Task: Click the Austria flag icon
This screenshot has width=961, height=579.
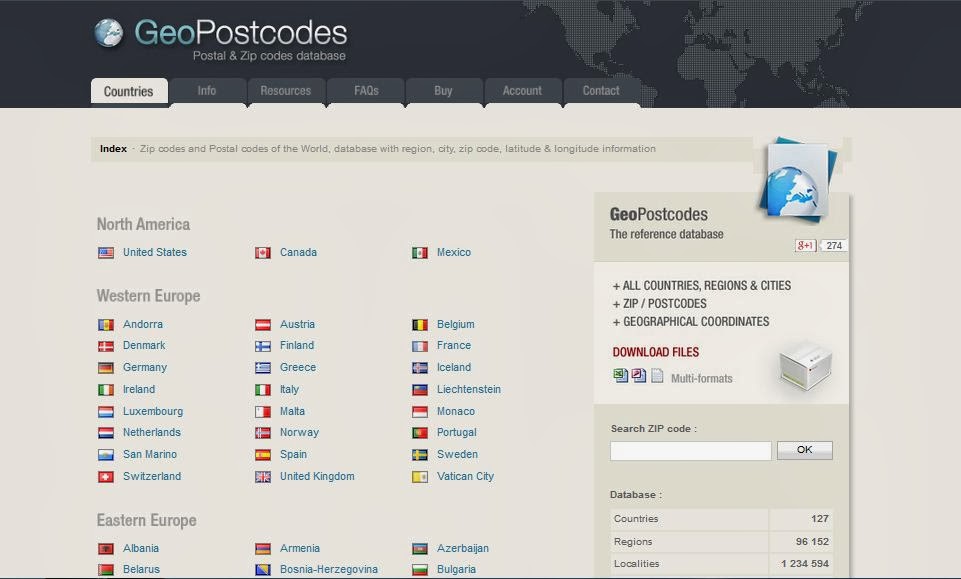Action: [x=263, y=325]
